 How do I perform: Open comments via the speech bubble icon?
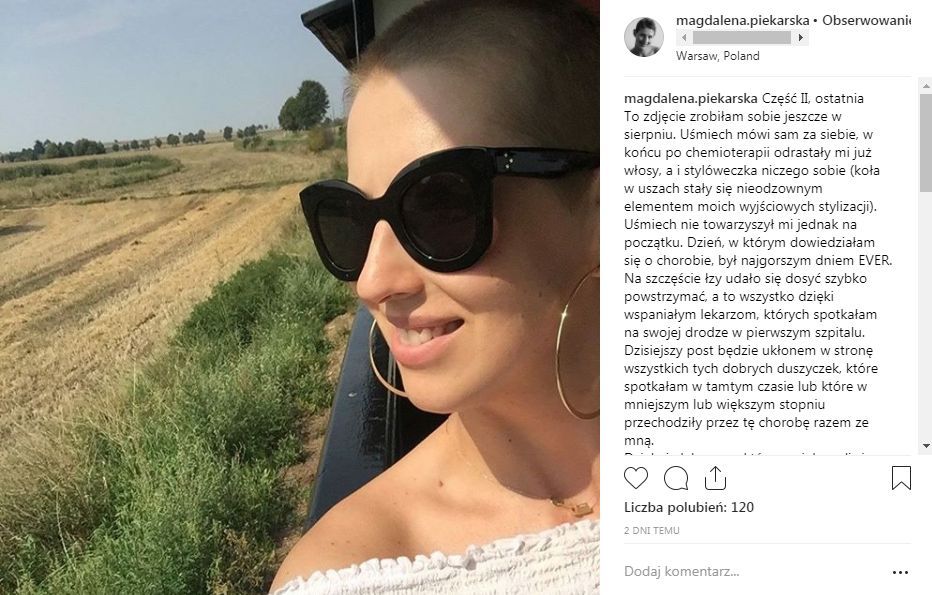tap(676, 478)
